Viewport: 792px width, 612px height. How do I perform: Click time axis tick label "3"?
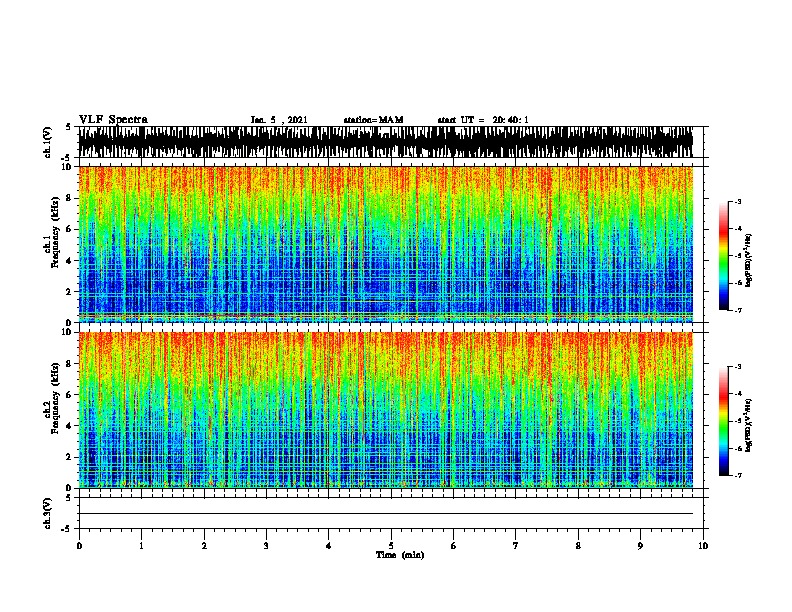pyautogui.click(x=266, y=545)
